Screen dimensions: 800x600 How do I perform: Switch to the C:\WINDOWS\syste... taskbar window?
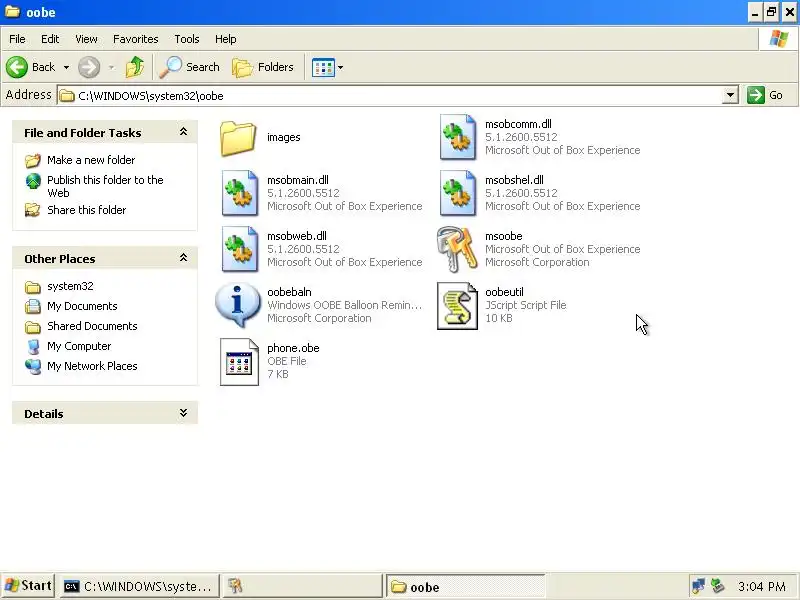[x=139, y=587]
